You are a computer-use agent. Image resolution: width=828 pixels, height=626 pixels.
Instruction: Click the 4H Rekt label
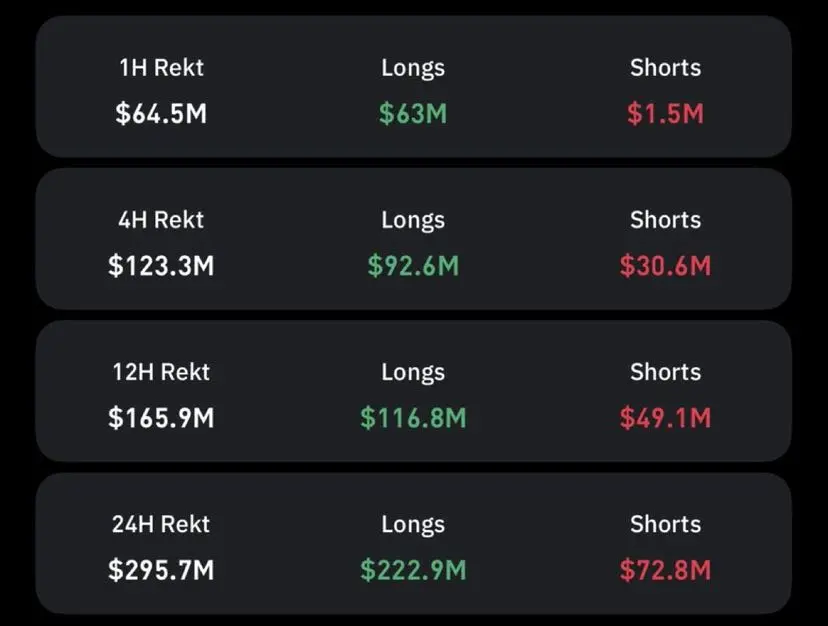click(x=161, y=220)
